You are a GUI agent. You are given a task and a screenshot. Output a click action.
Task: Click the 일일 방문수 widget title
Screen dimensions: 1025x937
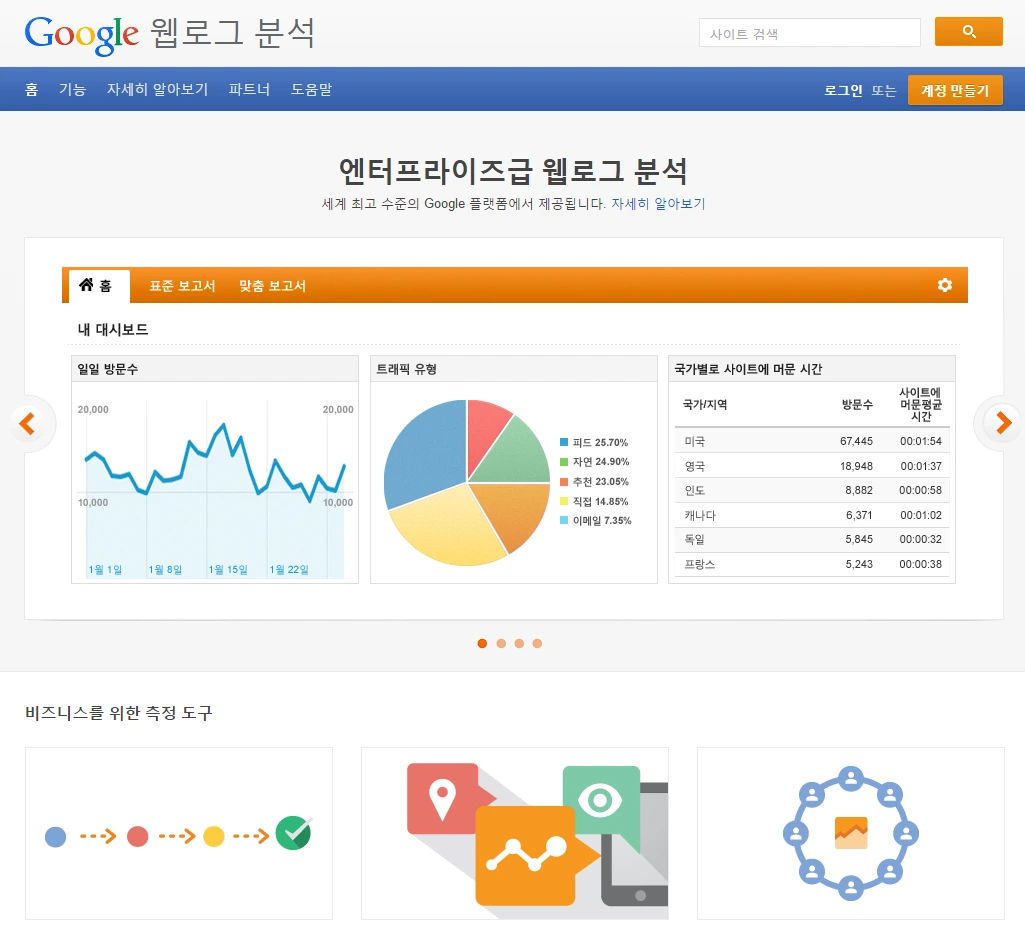pyautogui.click(x=108, y=369)
